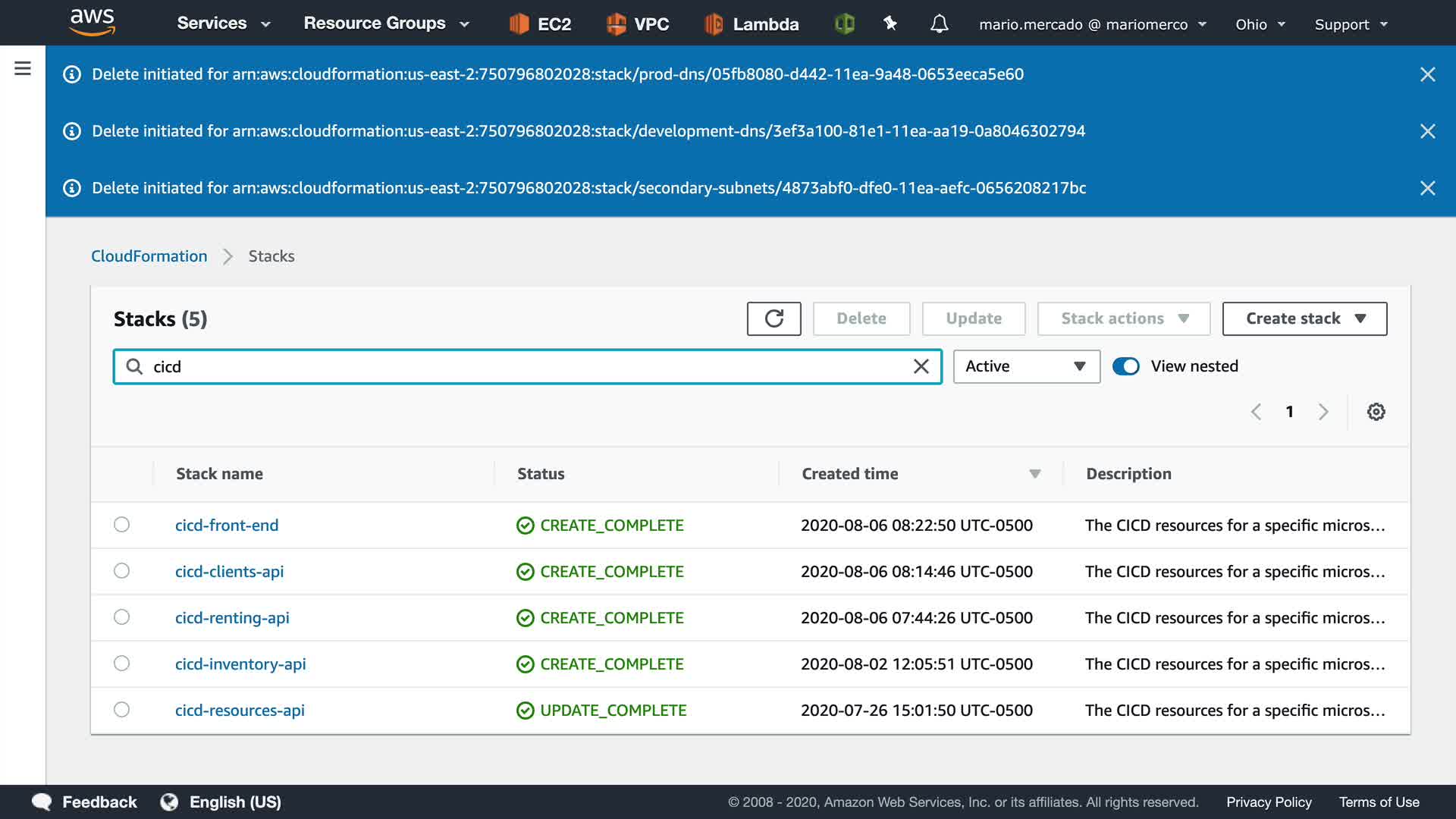Go to CloudFormation breadcrumb link

(x=149, y=256)
